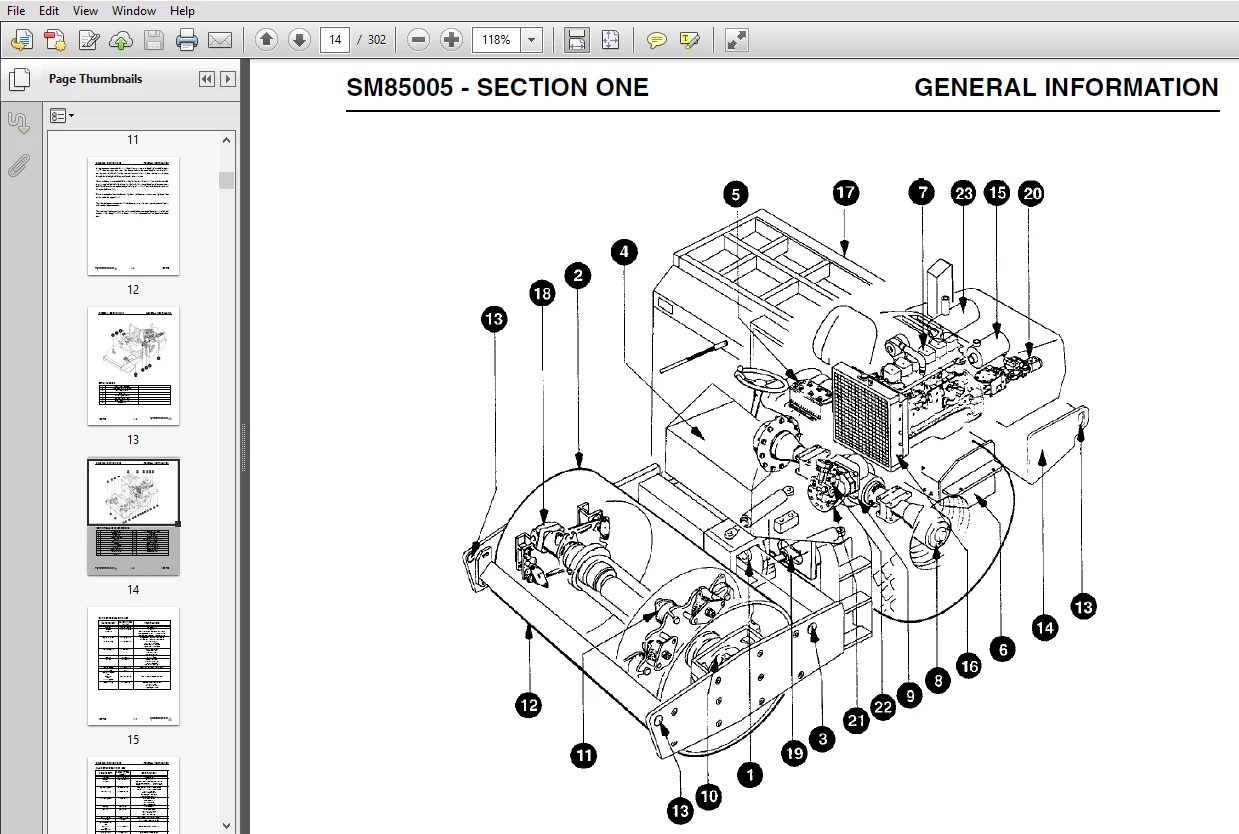The image size is (1239, 834).
Task: Click the thumbnail panel scrollbar handle
Action: click(x=227, y=180)
